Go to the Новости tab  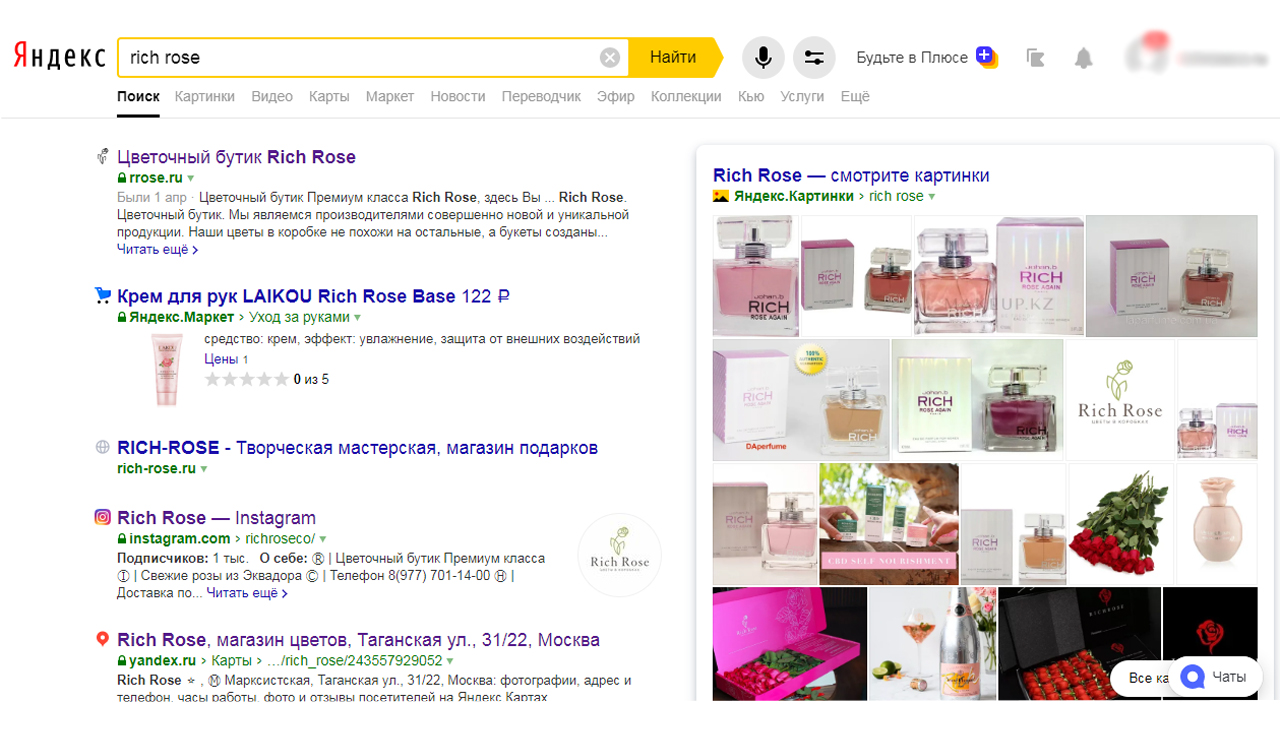[458, 97]
